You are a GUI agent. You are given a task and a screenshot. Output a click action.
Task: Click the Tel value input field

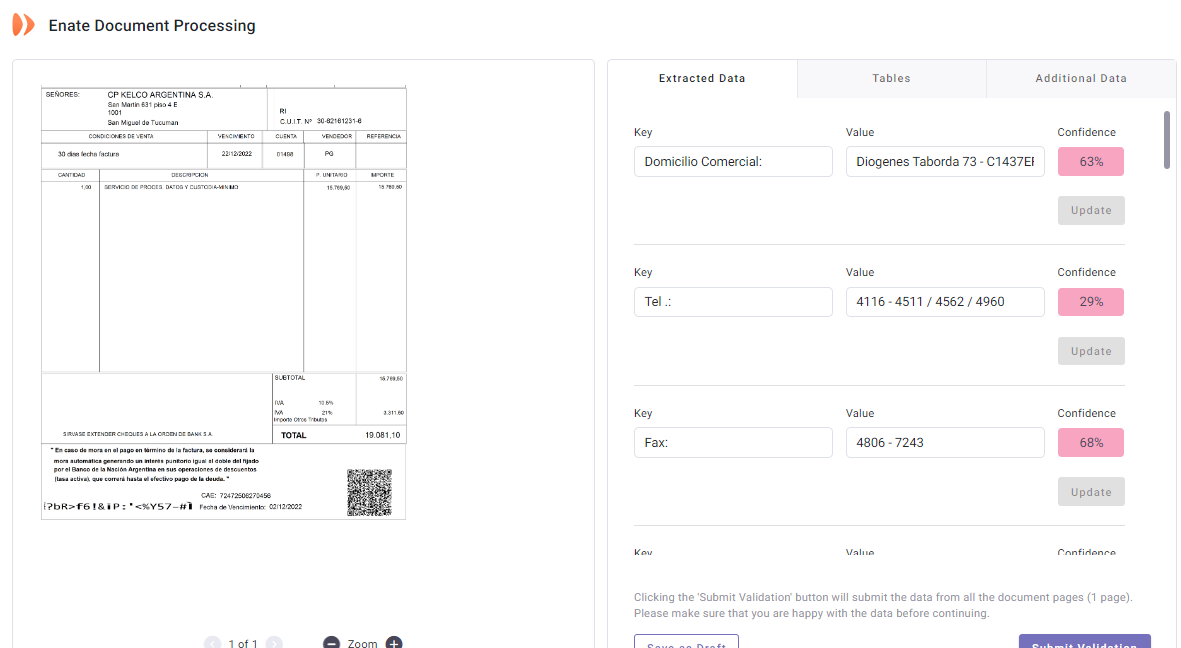945,302
